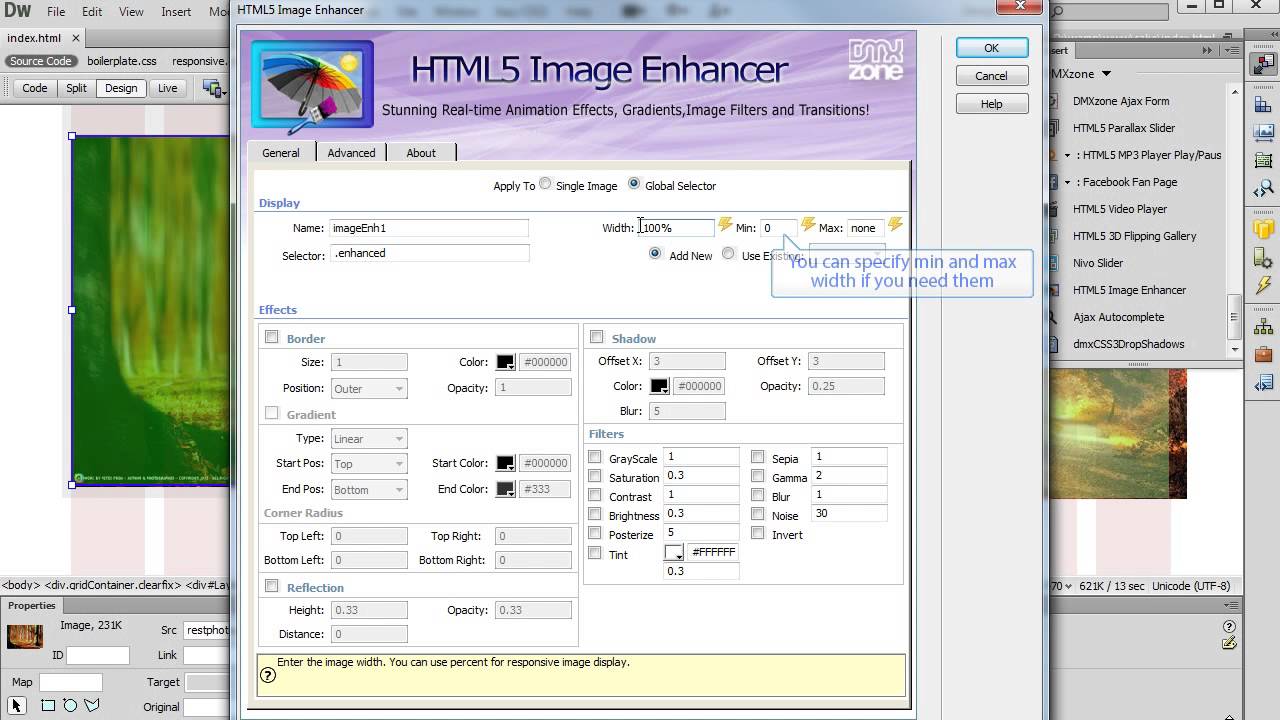Screen dimensions: 1280x720
Task: Open the Tint color swatch picker
Action: [x=675, y=553]
